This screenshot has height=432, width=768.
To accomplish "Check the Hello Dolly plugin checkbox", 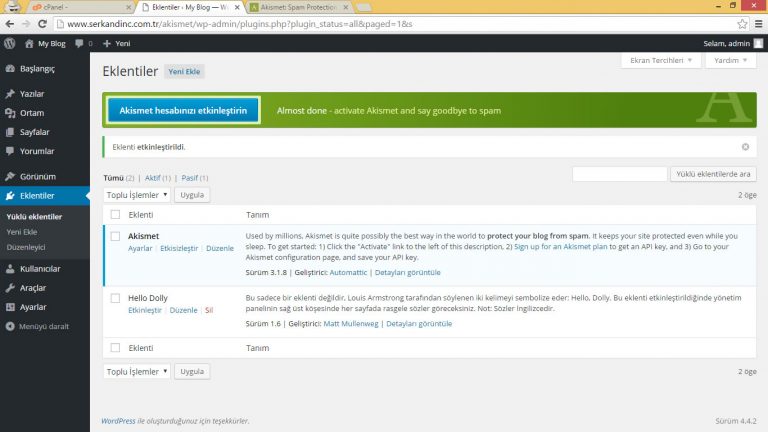I will click(x=115, y=298).
